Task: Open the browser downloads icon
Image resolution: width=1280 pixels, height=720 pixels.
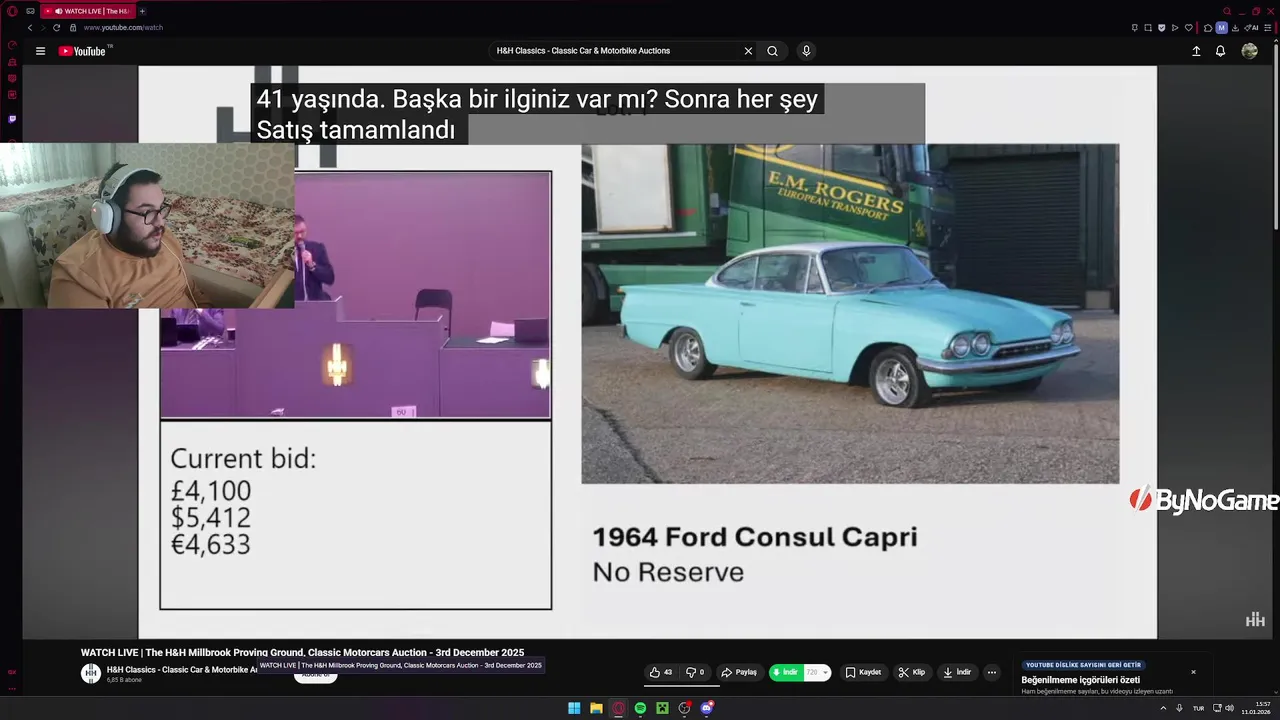Action: [1235, 27]
